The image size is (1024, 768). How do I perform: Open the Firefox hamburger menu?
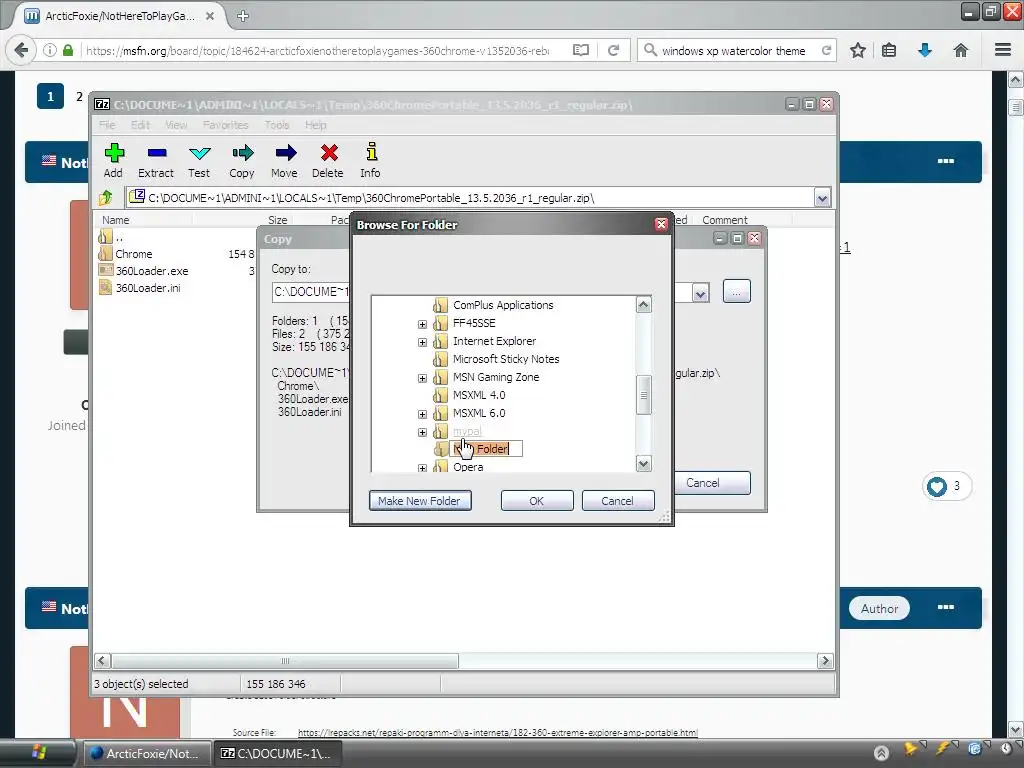pyautogui.click(x=1002, y=50)
